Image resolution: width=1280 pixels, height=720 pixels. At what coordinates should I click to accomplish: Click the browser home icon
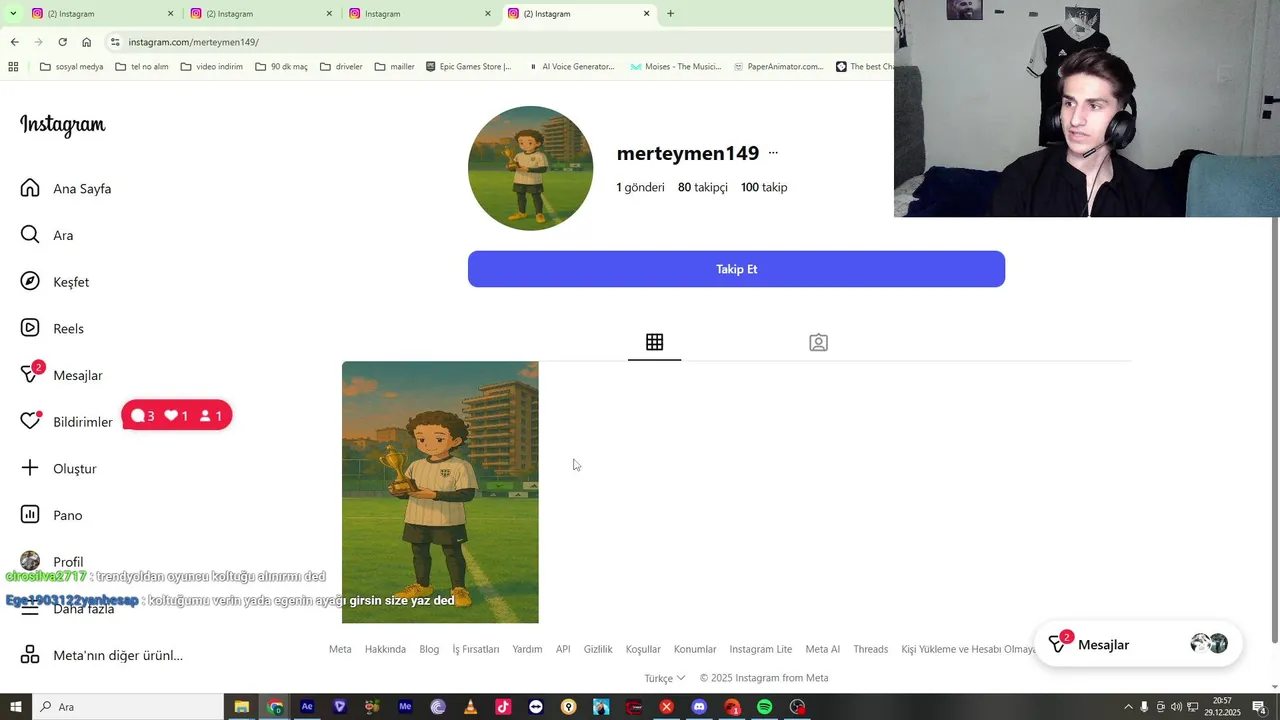tap(86, 42)
